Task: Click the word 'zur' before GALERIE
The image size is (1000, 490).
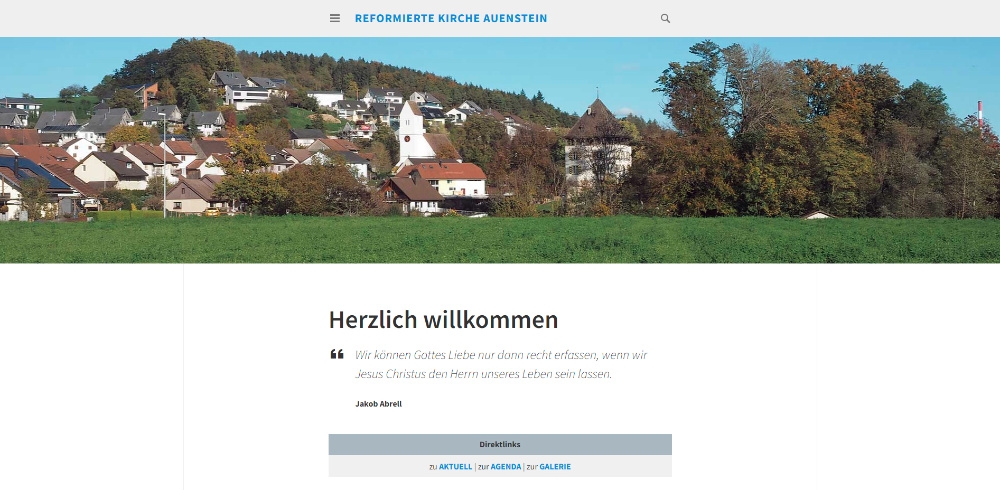Action: pos(532,466)
